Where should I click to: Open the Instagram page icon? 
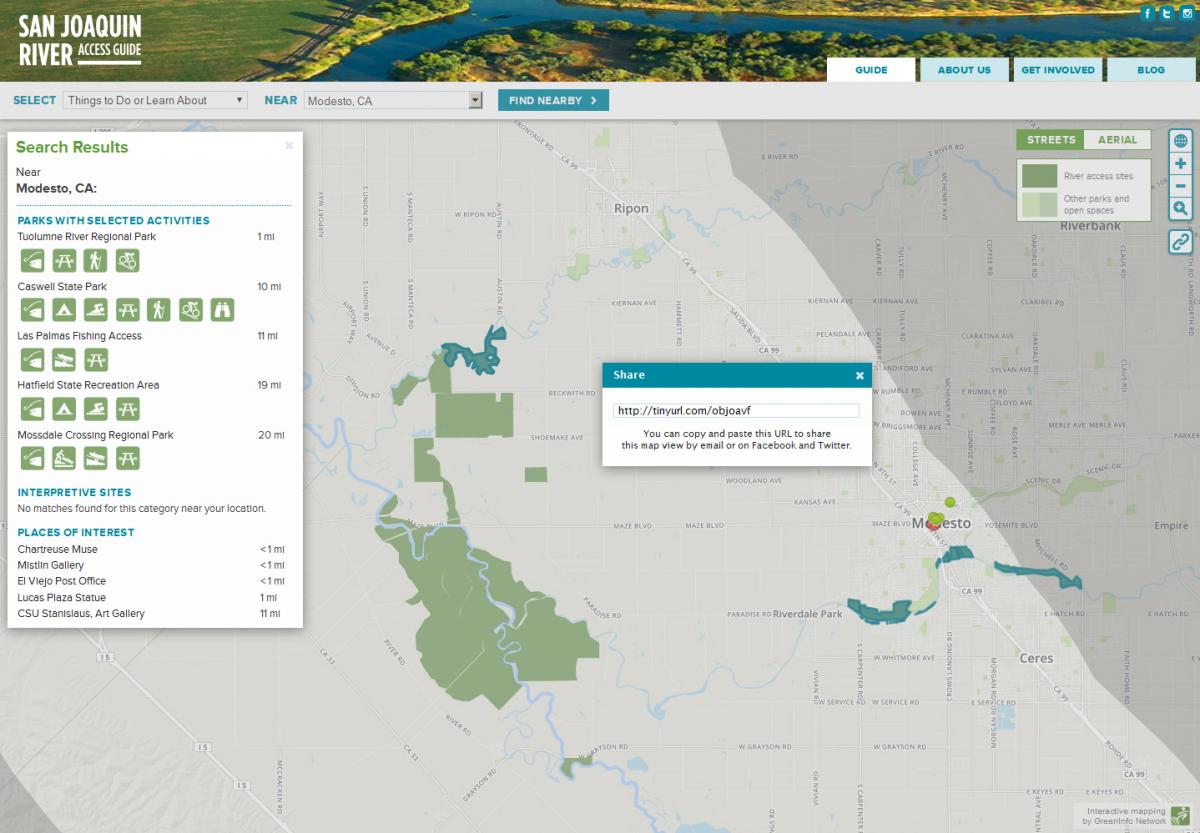coord(1185,14)
